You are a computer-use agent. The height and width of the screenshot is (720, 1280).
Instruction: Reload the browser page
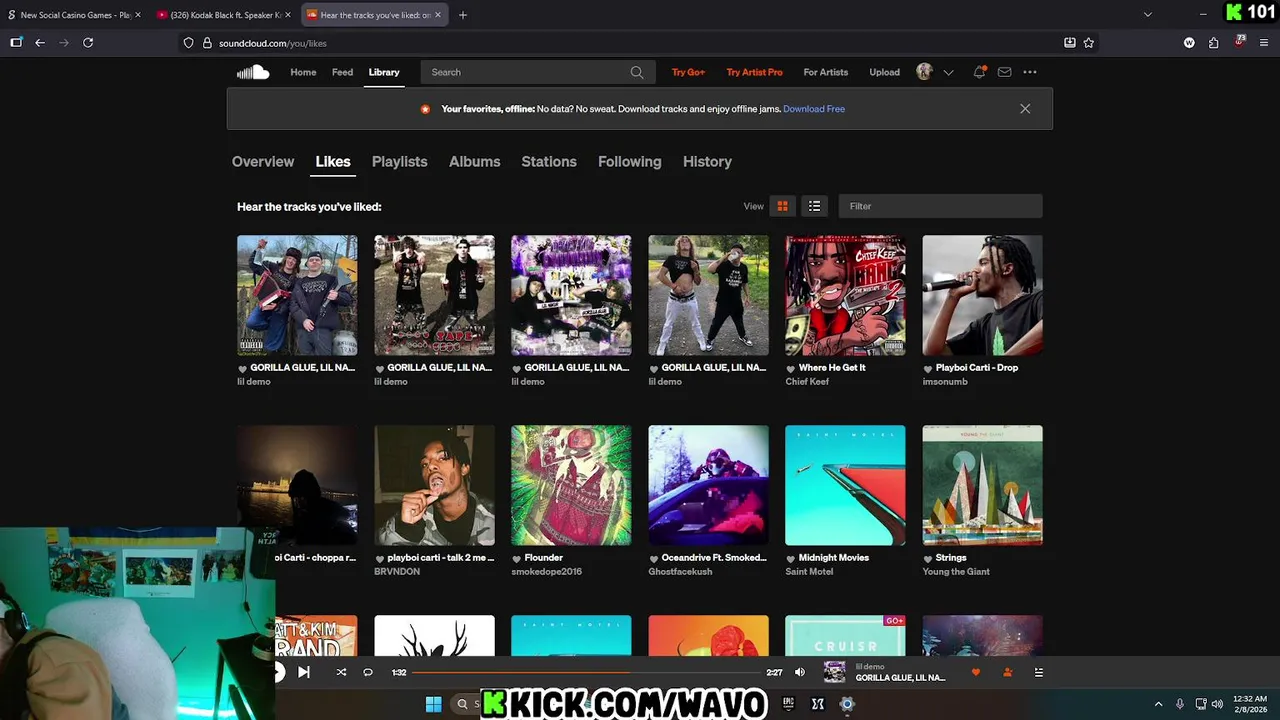[88, 43]
